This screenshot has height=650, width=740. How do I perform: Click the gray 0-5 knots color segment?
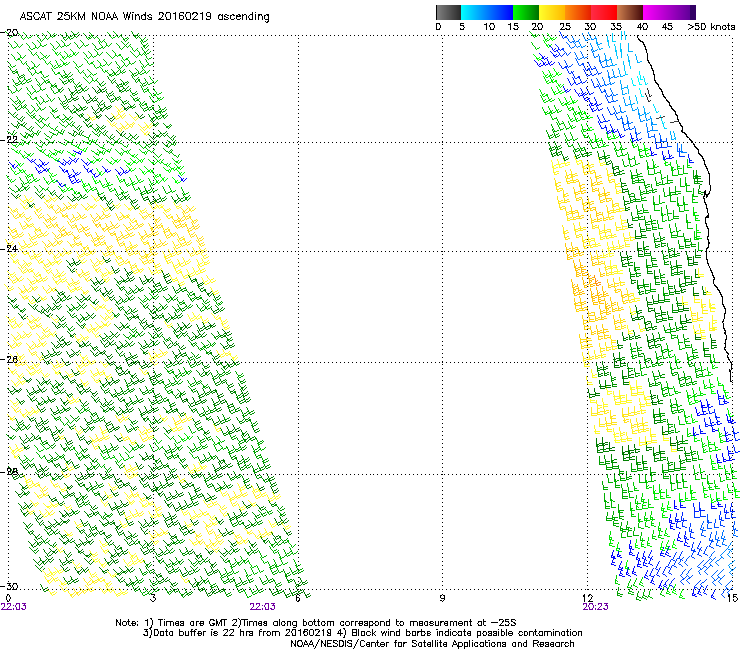pyautogui.click(x=448, y=12)
